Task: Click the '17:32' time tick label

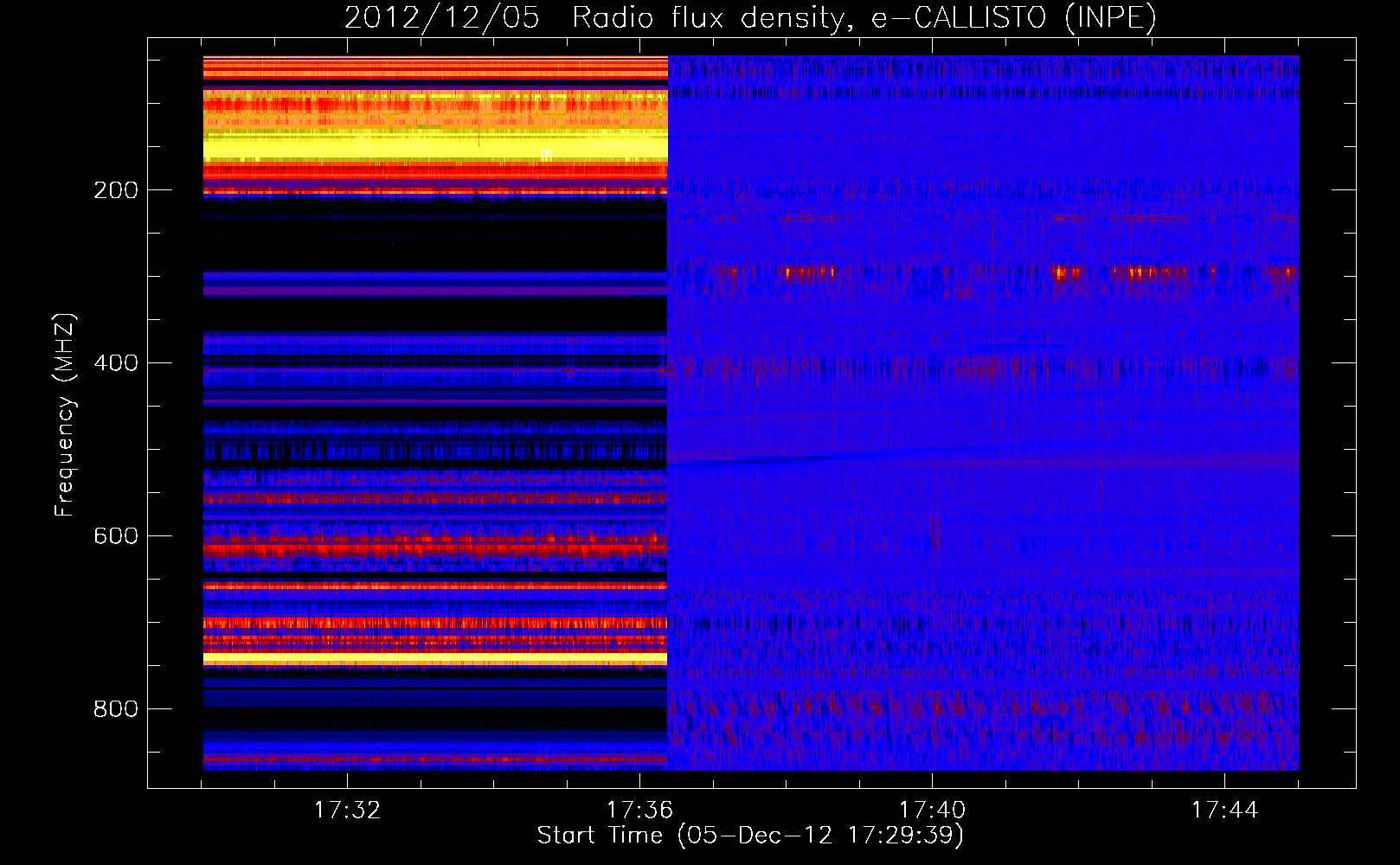Action: coord(347,810)
